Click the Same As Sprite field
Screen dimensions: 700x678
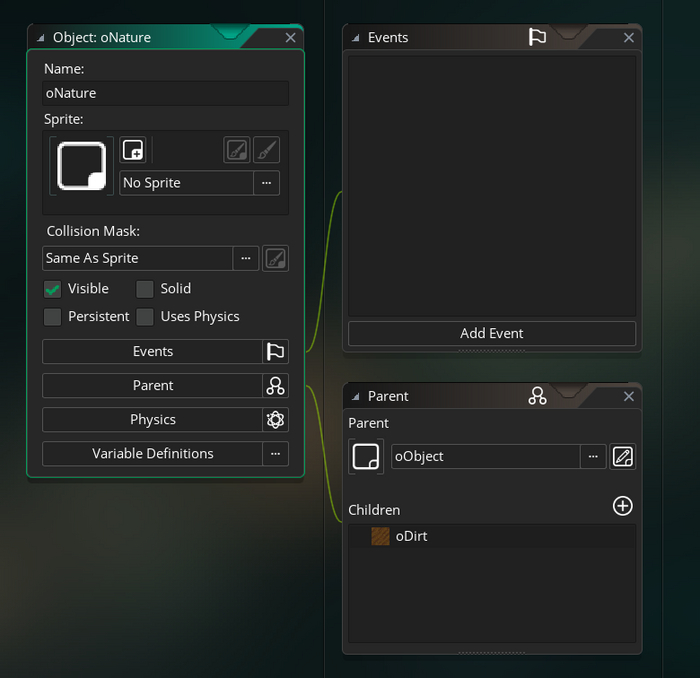tap(138, 258)
